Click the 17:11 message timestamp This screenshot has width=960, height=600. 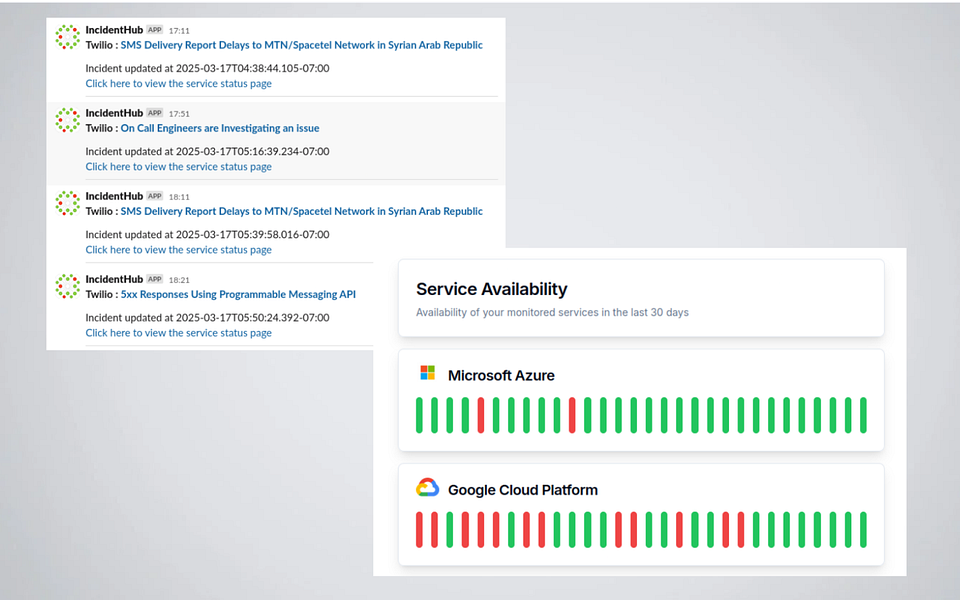pos(179,31)
